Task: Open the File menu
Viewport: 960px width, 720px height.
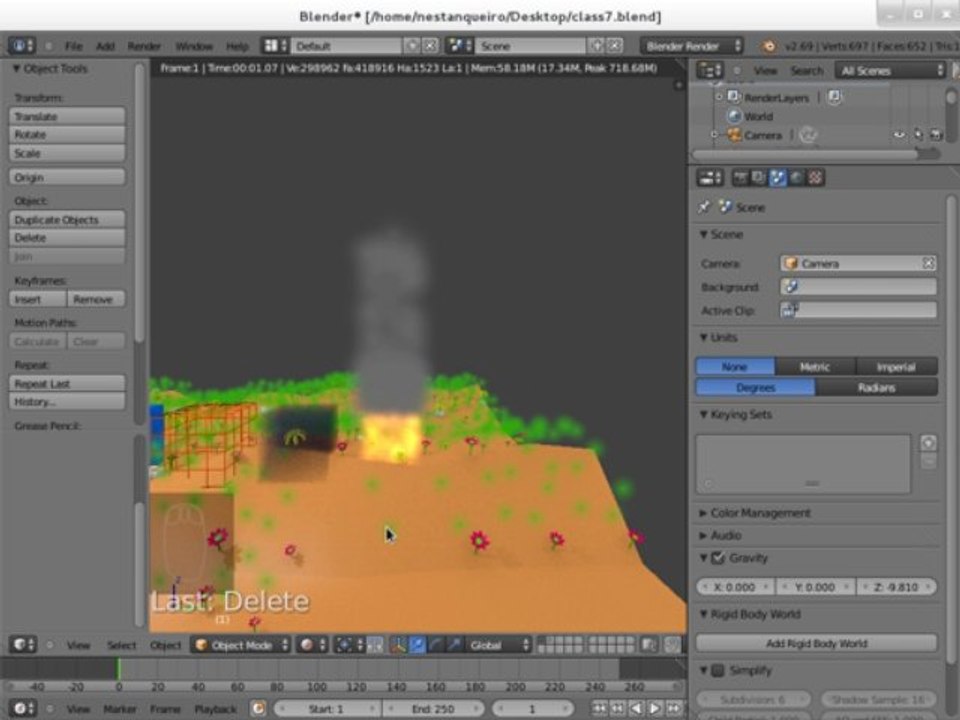Action: pos(73,46)
